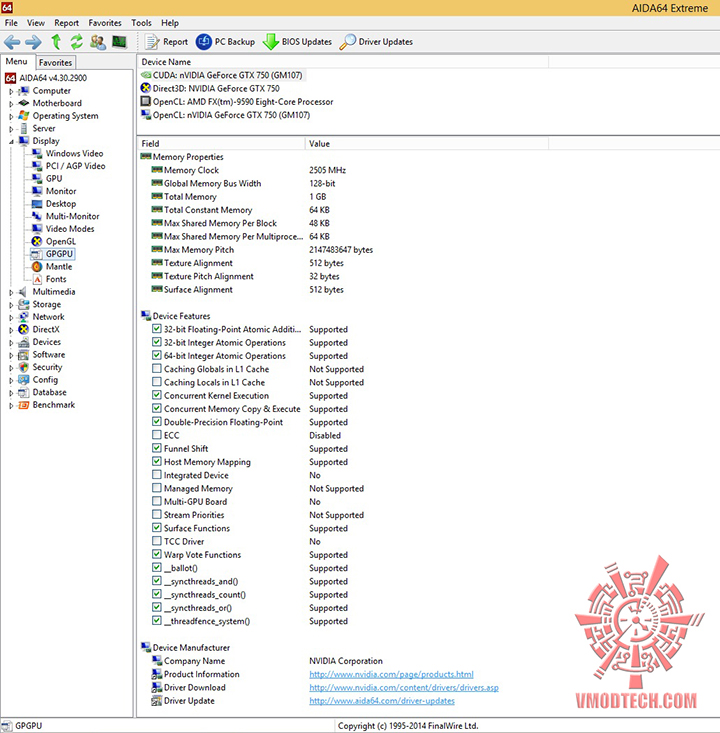The height and width of the screenshot is (733, 720).
Task: Toggle Concurrent Kernel Execution checkbox
Action: (157, 395)
